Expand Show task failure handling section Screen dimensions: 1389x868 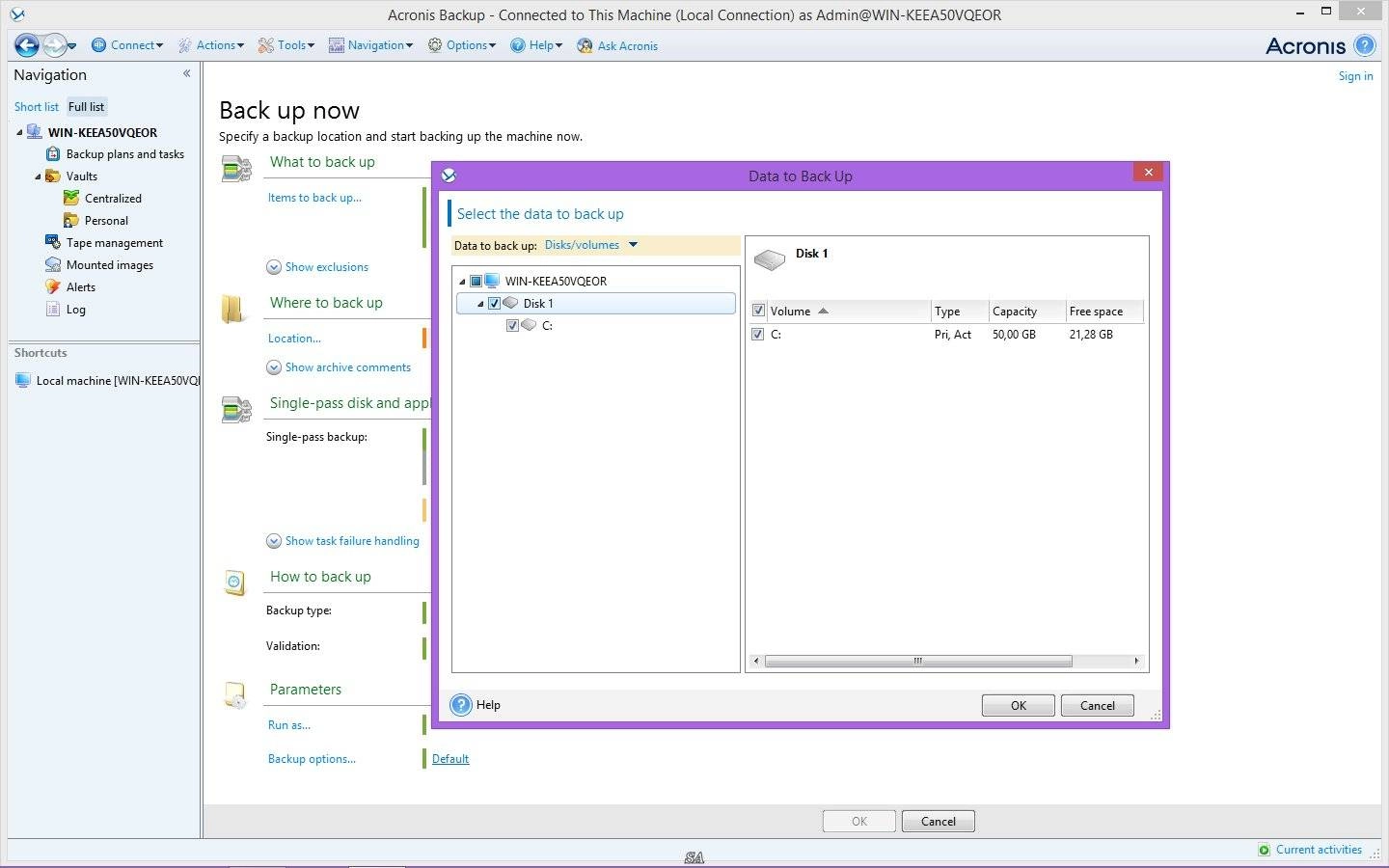pos(342,541)
